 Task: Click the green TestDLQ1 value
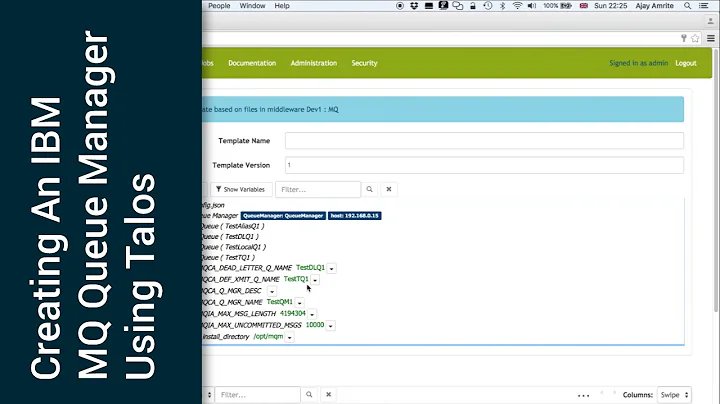pos(310,268)
